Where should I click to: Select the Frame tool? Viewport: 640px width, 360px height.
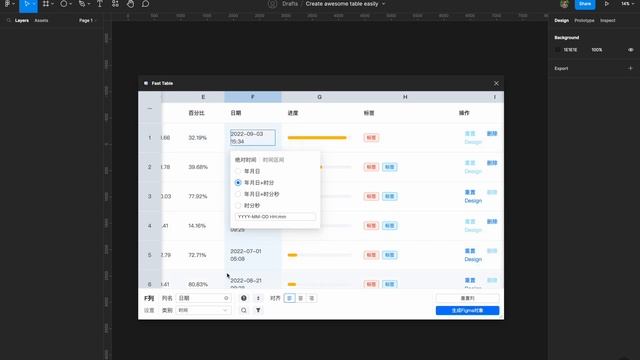point(46,4)
